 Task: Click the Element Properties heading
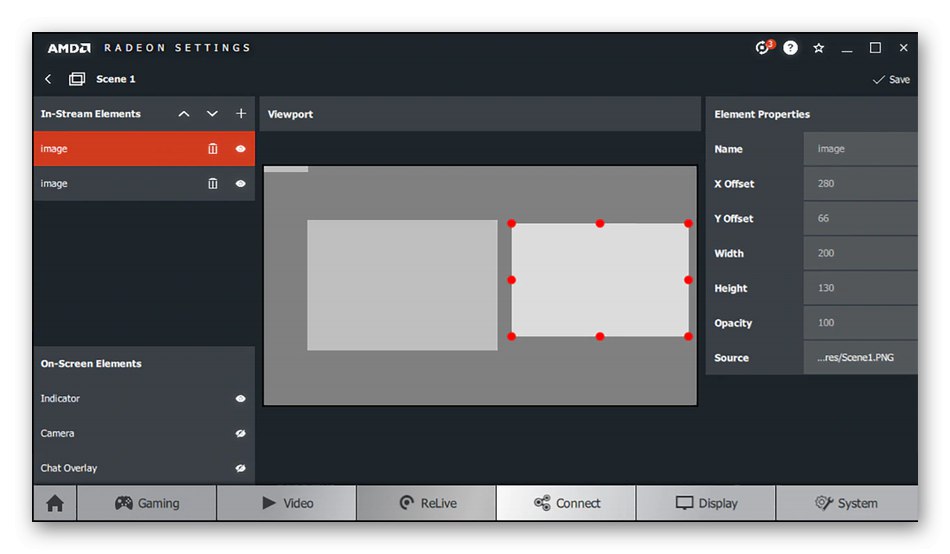[x=762, y=114]
